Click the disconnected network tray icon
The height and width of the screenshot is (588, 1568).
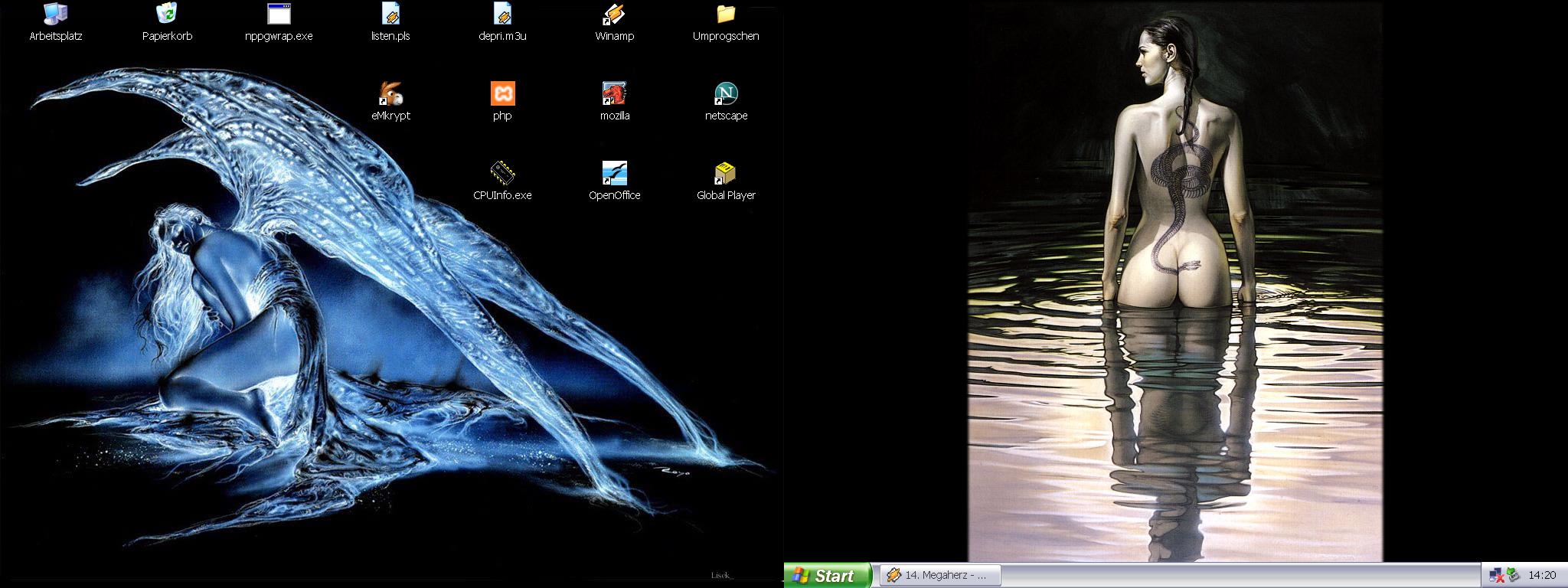pos(1497,575)
